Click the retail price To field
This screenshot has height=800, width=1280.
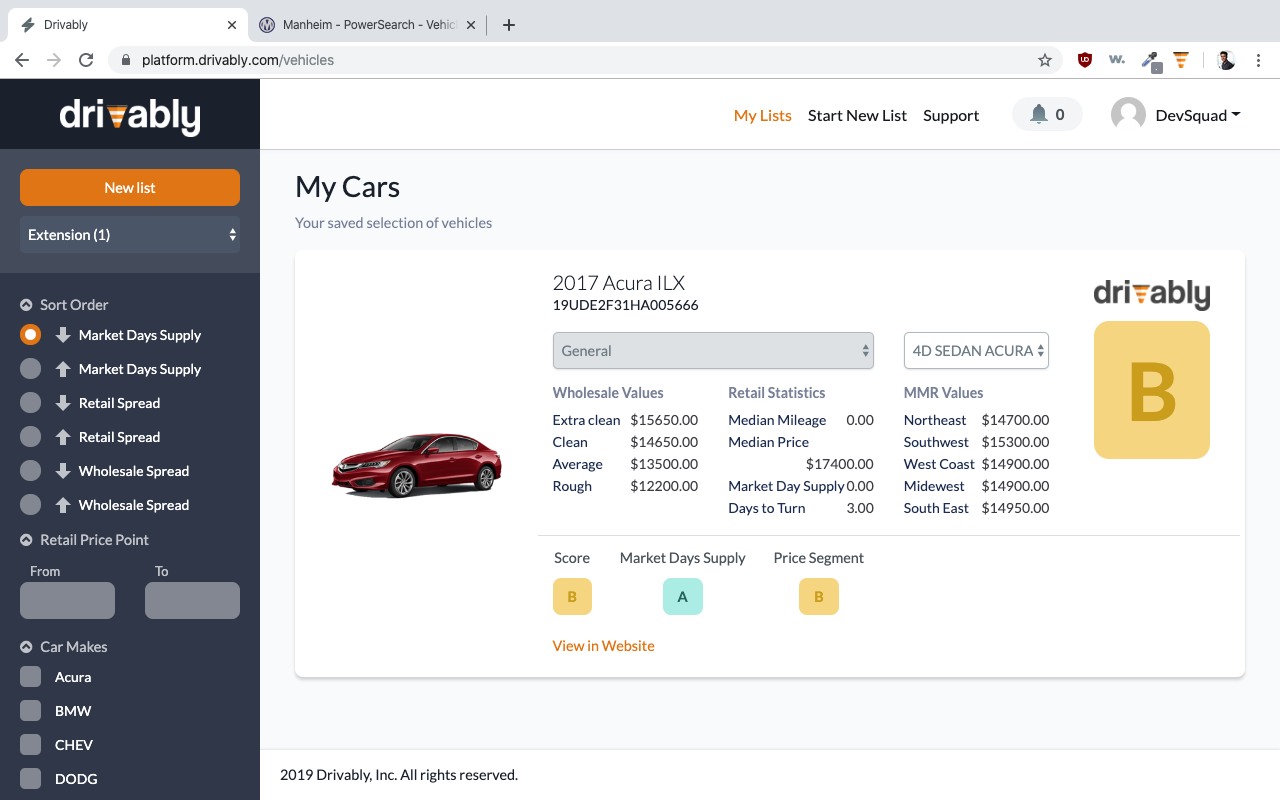click(192, 600)
